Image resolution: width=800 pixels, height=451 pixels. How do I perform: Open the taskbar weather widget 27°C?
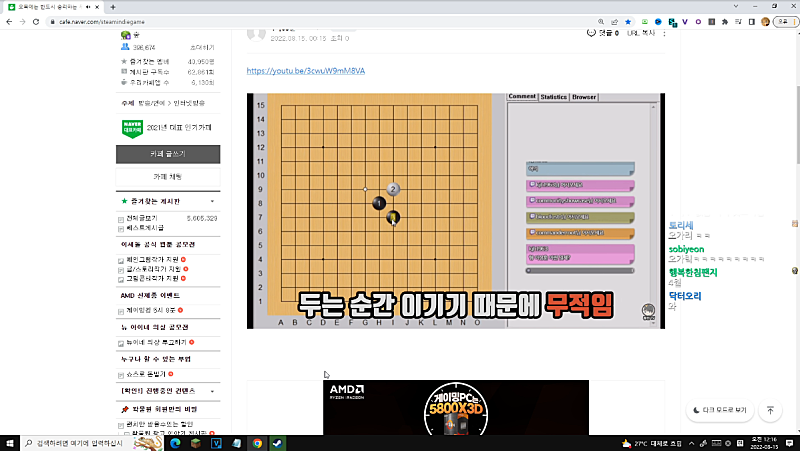652,443
